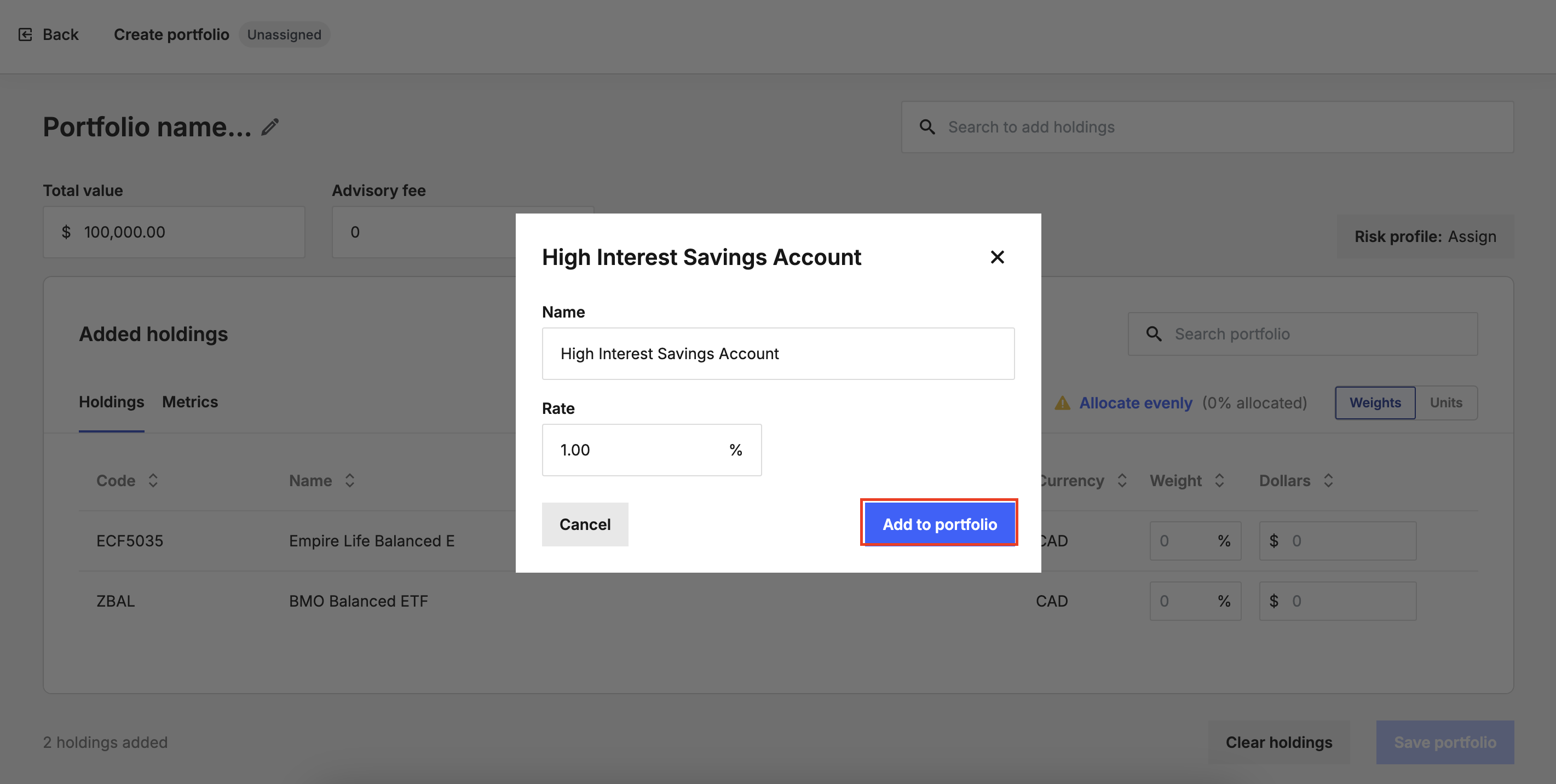Focus Dollars field for ECF5035 row
The height and width of the screenshot is (784, 1556).
1338,541
